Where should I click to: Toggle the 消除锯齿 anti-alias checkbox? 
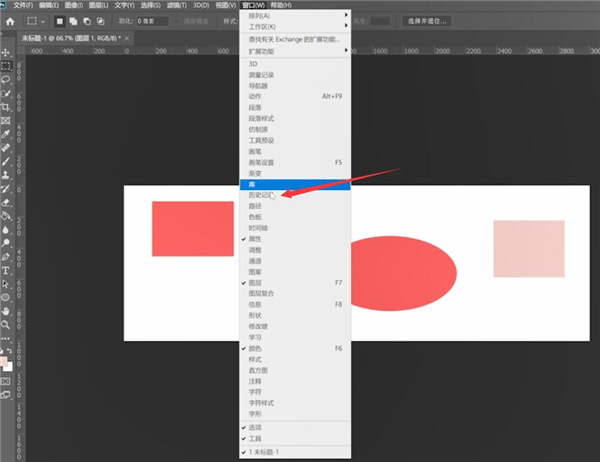pyautogui.click(x=177, y=21)
